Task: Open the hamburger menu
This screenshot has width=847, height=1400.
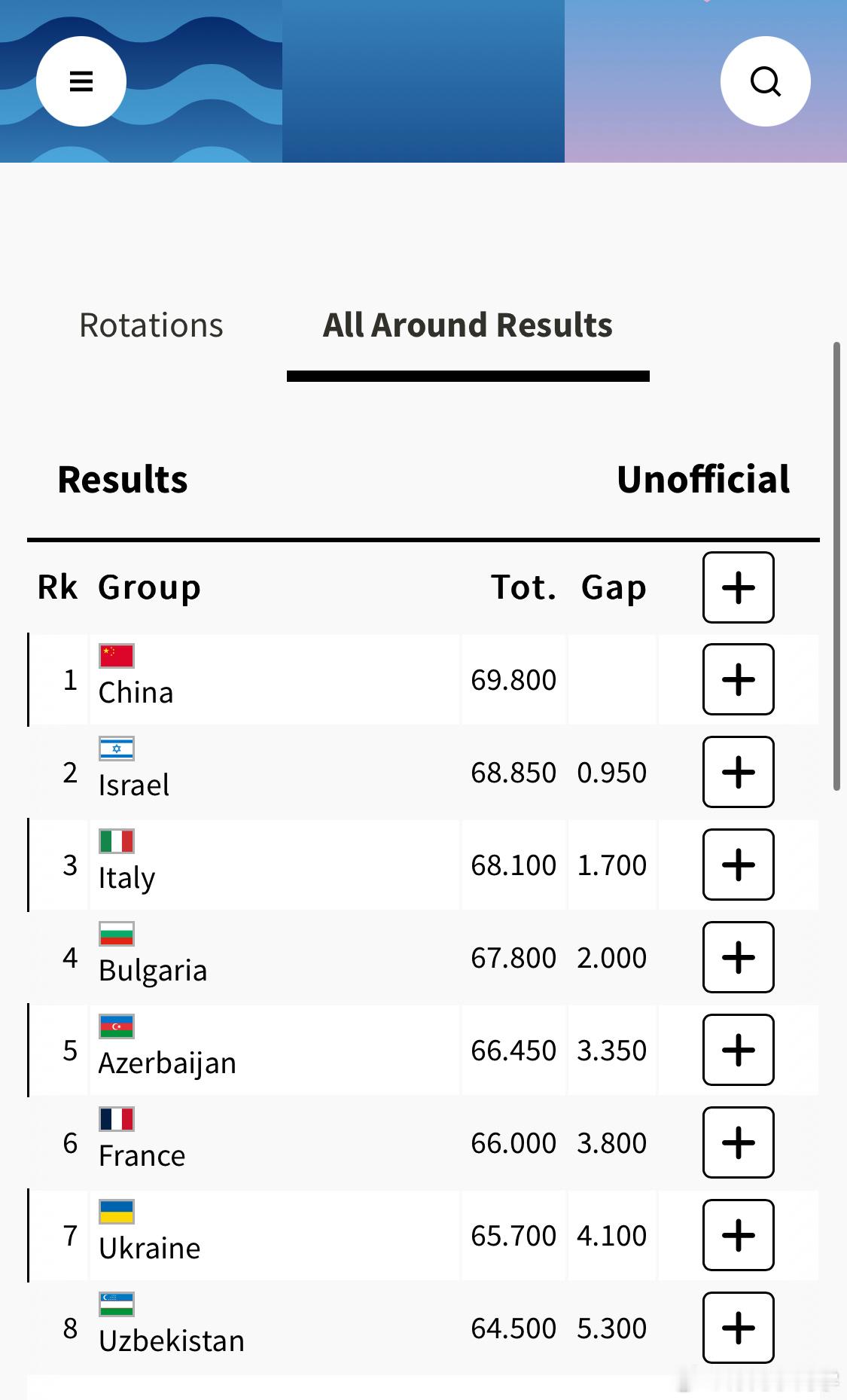Action: (81, 81)
